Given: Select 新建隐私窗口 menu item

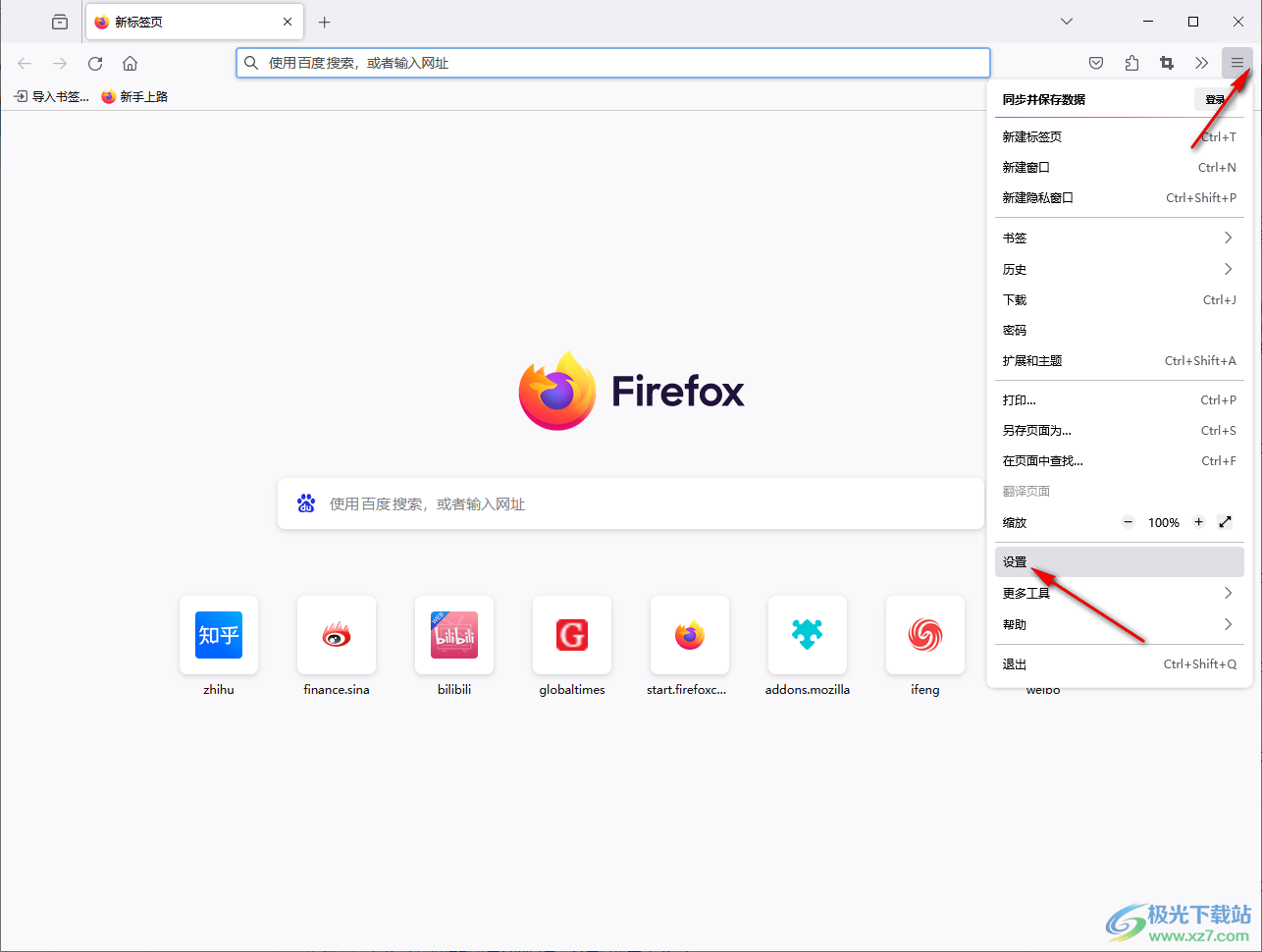Looking at the screenshot, I should (1119, 198).
